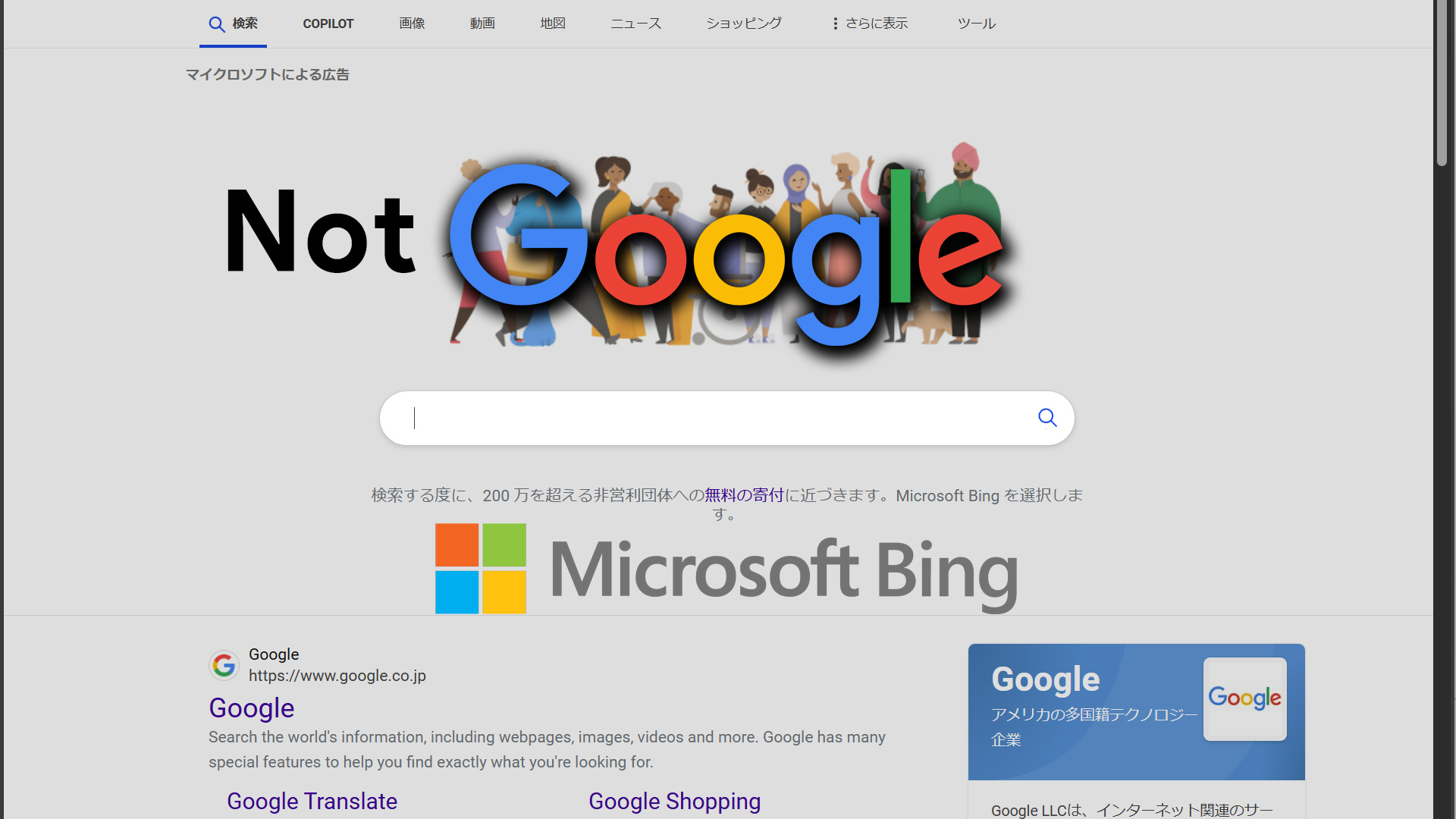Open the 画像 images tab

point(412,24)
